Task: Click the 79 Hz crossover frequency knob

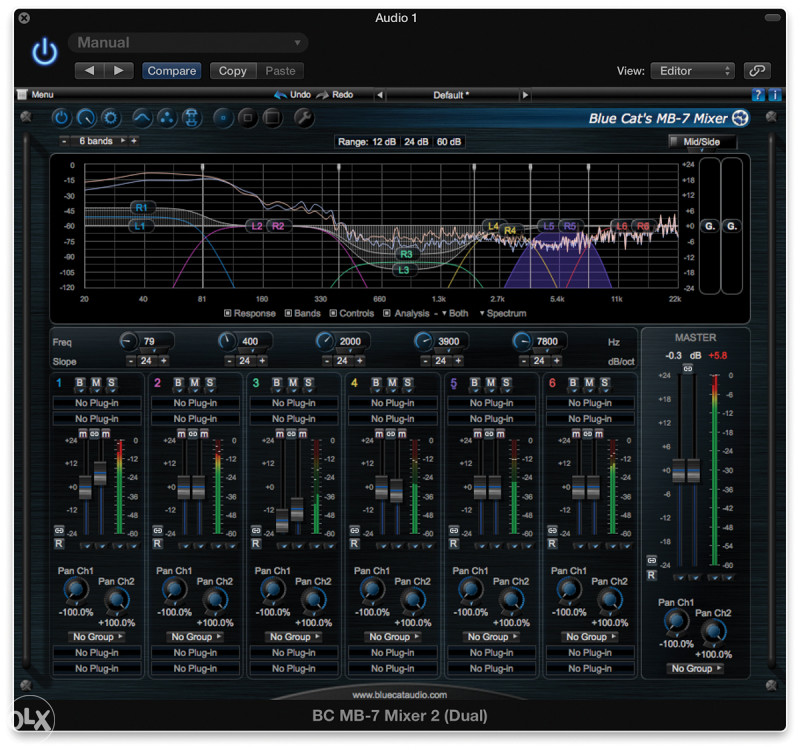Action: pos(128,341)
